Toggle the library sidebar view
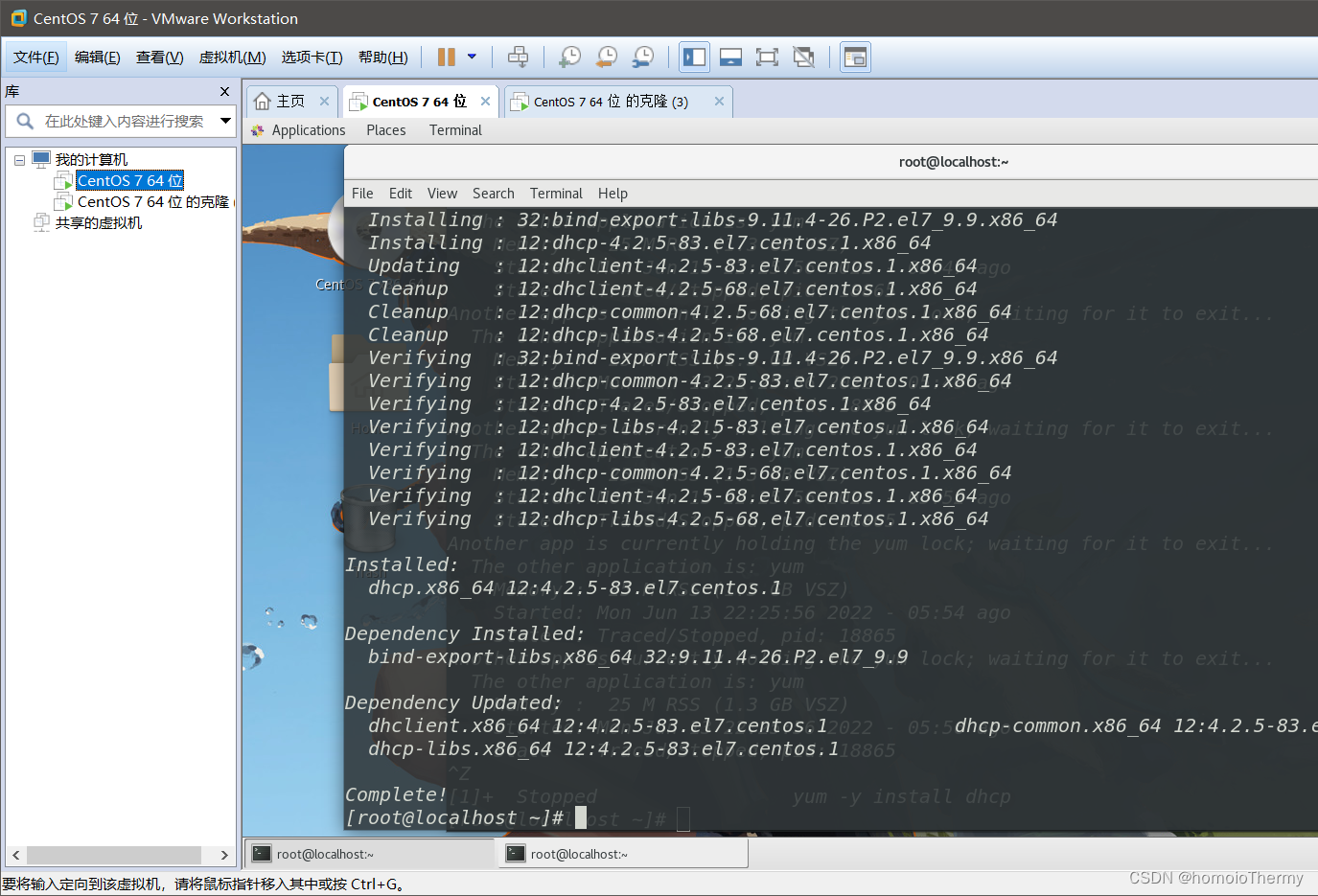1318x896 pixels. click(694, 57)
